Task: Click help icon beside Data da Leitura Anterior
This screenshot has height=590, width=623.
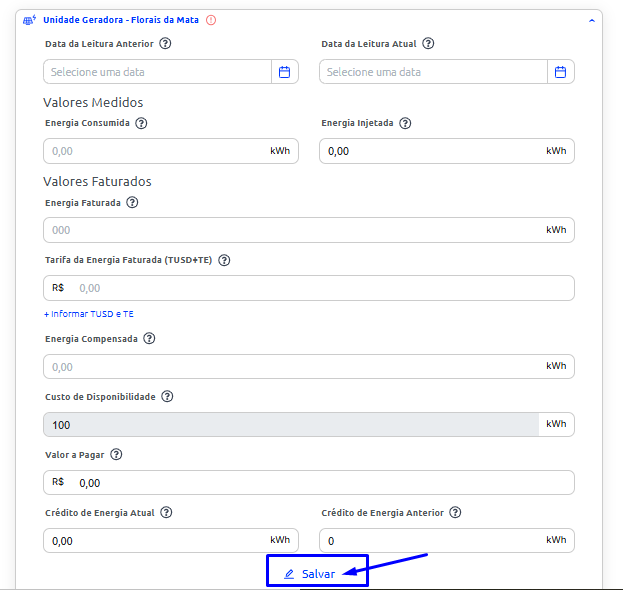Action: coord(165,44)
